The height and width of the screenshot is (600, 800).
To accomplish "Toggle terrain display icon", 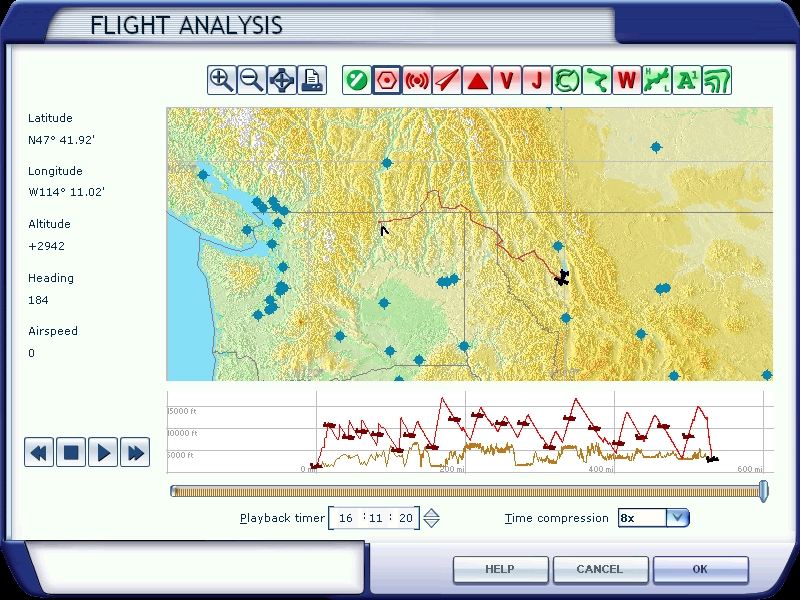I will (717, 80).
